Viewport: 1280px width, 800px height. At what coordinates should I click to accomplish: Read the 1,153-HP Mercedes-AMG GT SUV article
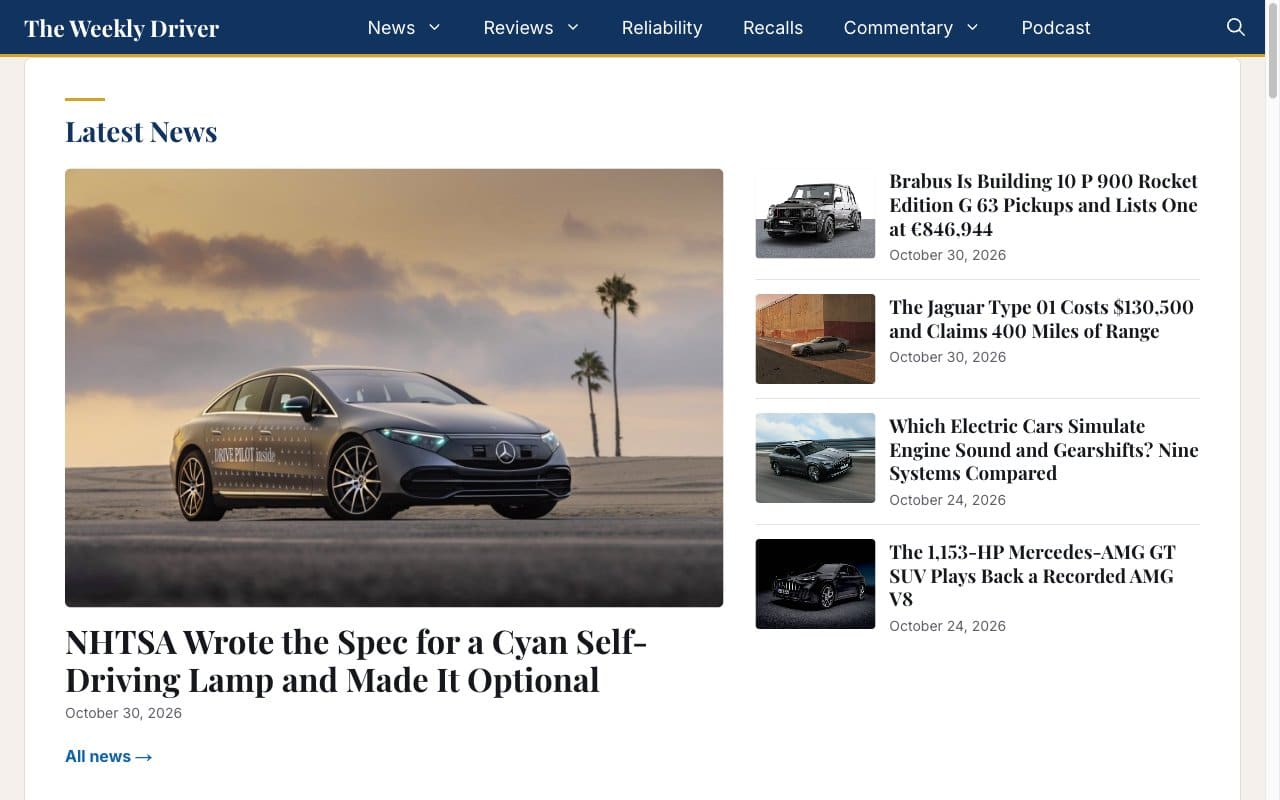1032,576
